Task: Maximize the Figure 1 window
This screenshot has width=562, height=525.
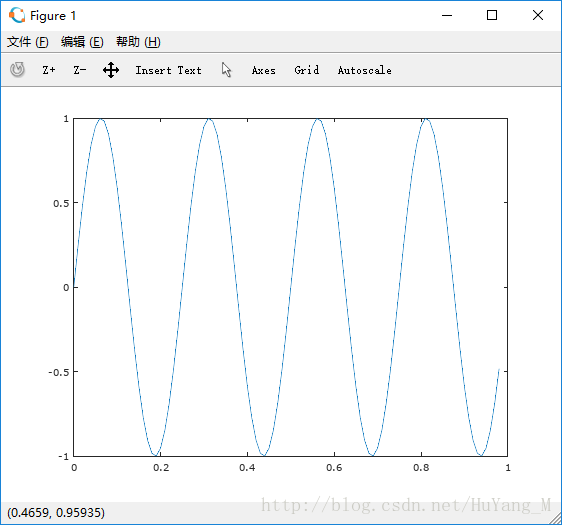Action: pos(492,15)
